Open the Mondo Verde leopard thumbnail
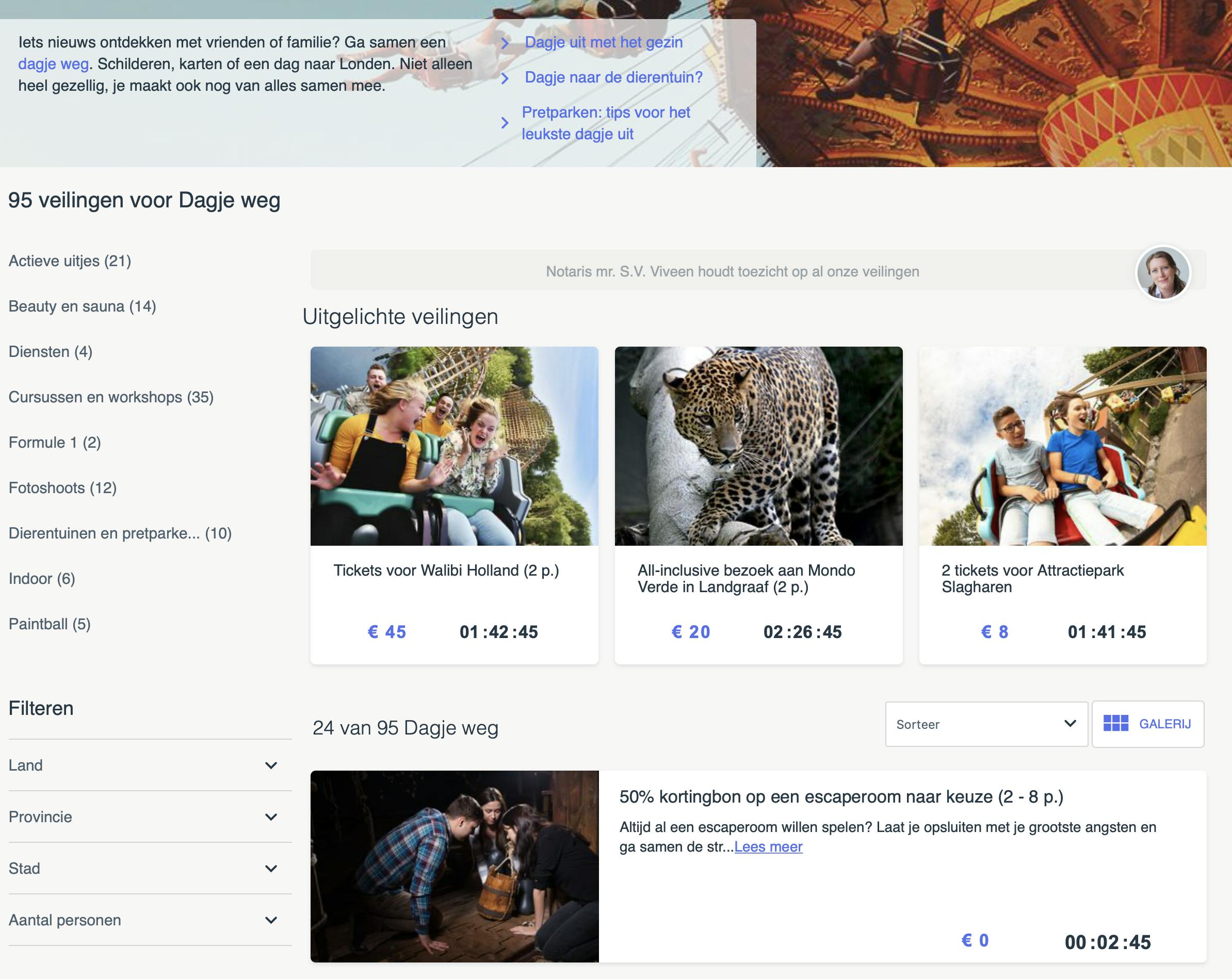Screen dimensions: 1232x979 [758, 446]
